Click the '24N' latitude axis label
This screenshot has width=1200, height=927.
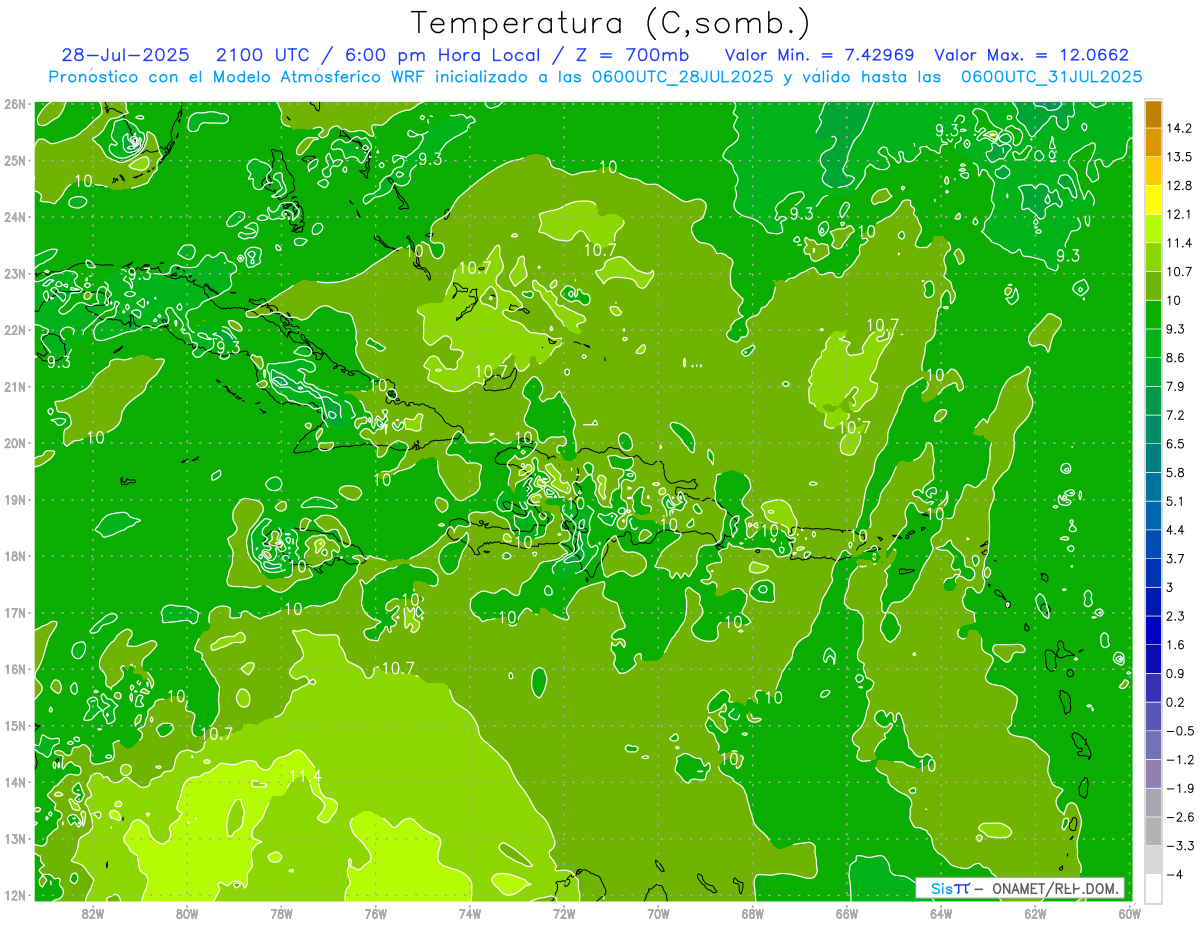point(15,217)
